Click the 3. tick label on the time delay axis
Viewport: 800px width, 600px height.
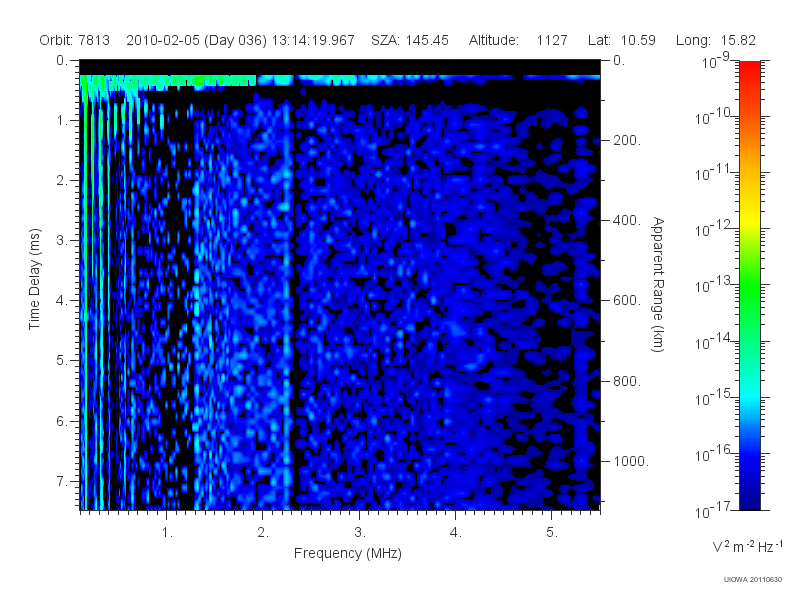(62, 240)
